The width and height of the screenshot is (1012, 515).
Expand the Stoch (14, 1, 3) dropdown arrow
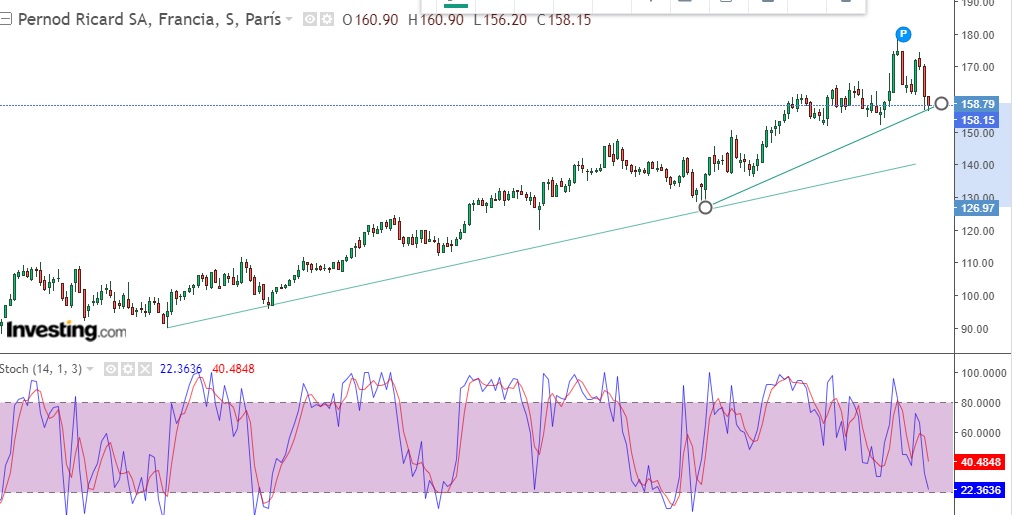click(90, 369)
